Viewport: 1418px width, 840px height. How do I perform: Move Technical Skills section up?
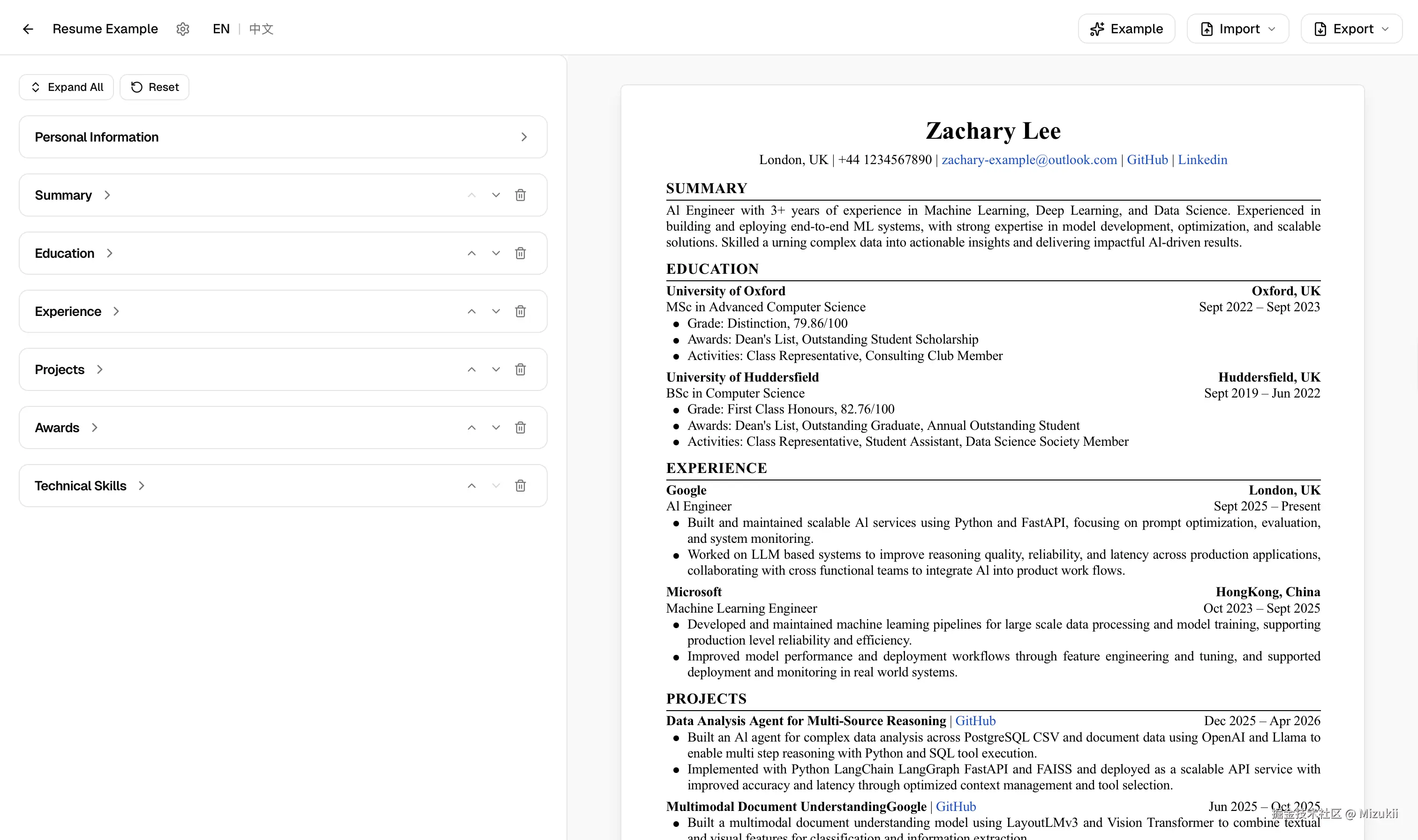coord(472,486)
